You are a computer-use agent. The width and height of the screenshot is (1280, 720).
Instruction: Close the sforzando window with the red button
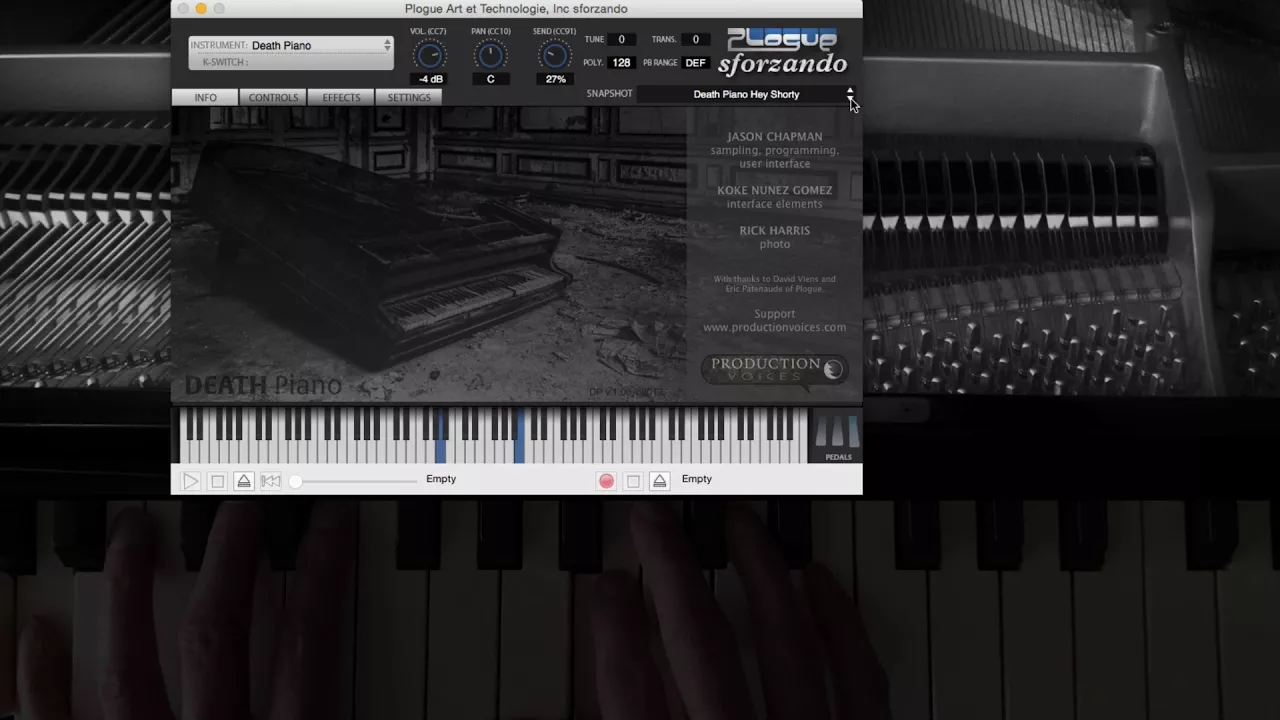pos(183,9)
